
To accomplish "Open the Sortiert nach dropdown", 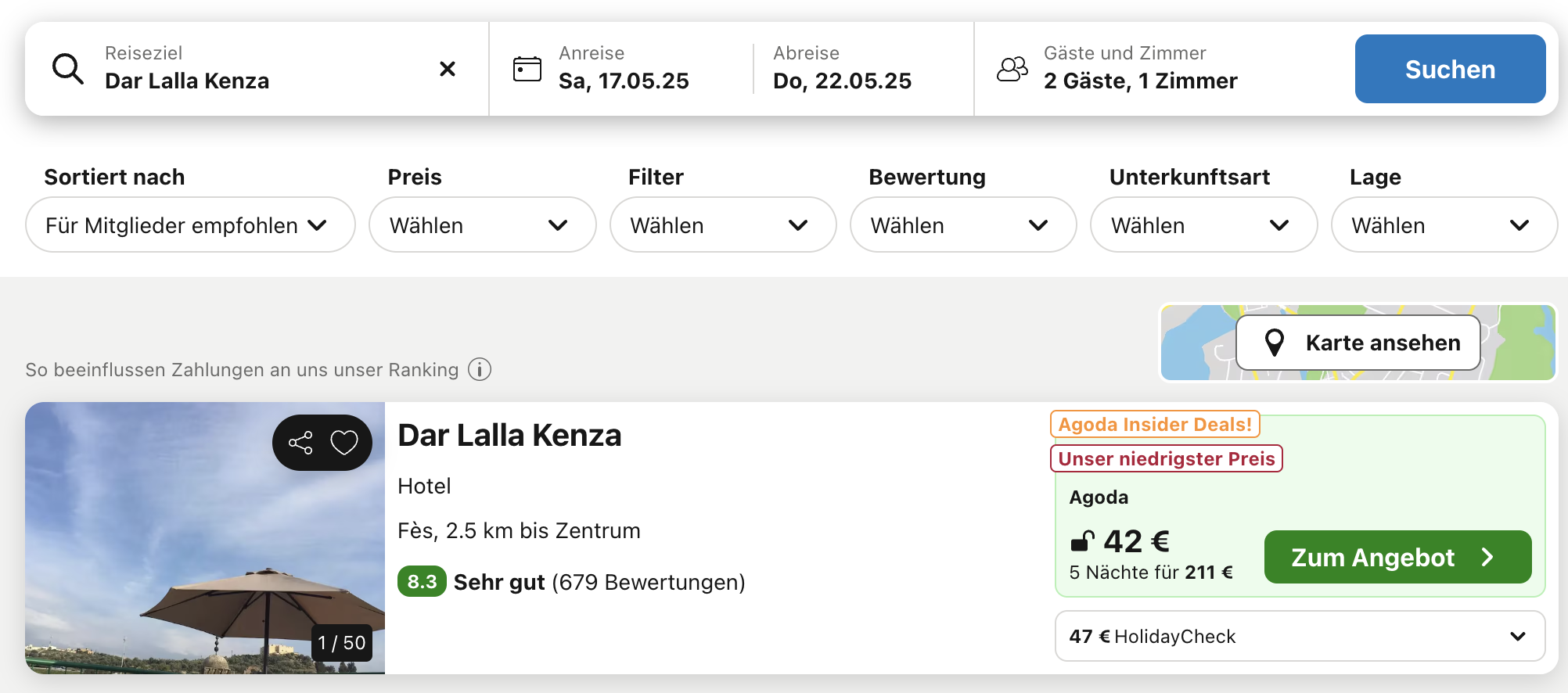I will pyautogui.click(x=190, y=225).
